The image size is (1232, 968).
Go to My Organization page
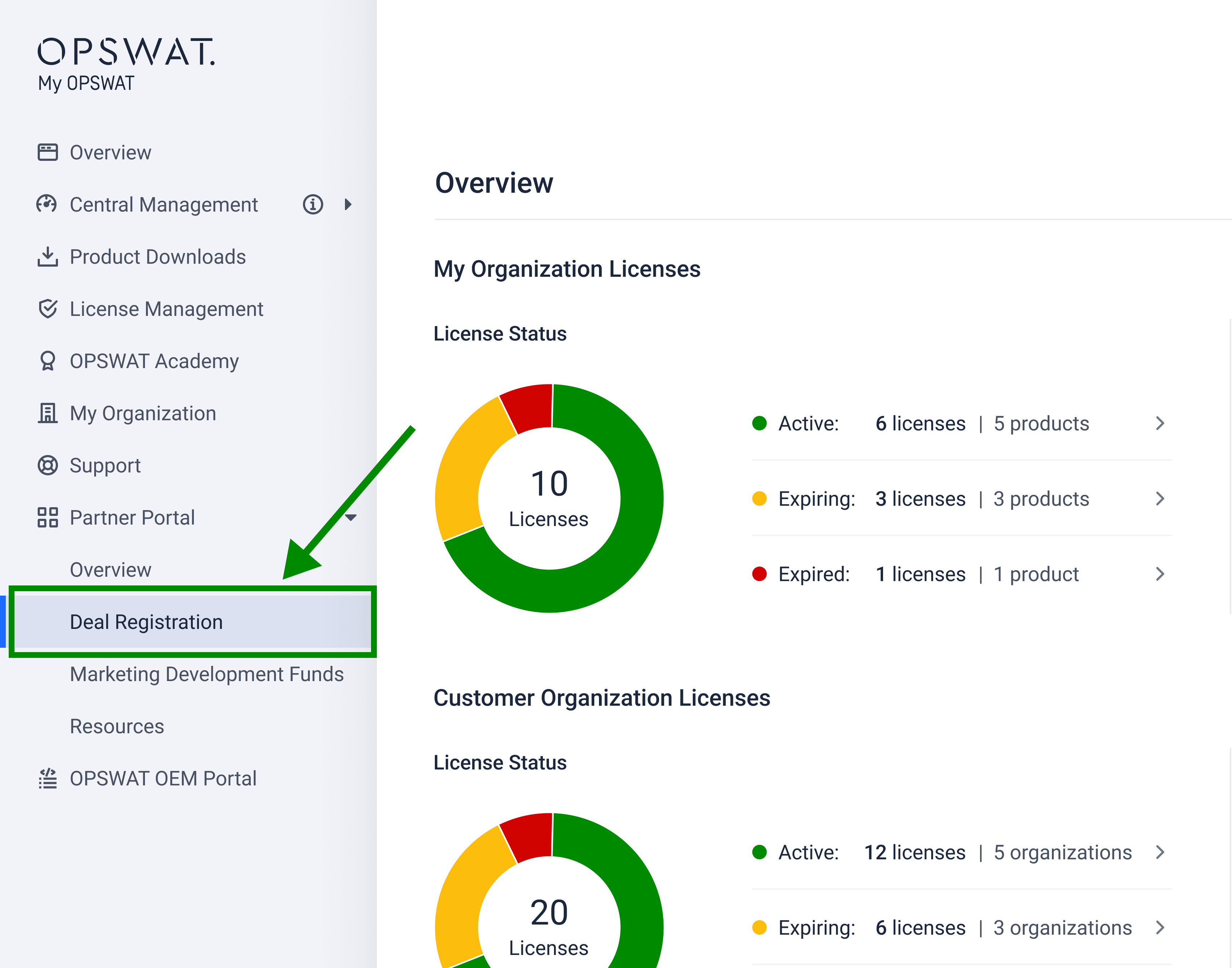point(142,413)
